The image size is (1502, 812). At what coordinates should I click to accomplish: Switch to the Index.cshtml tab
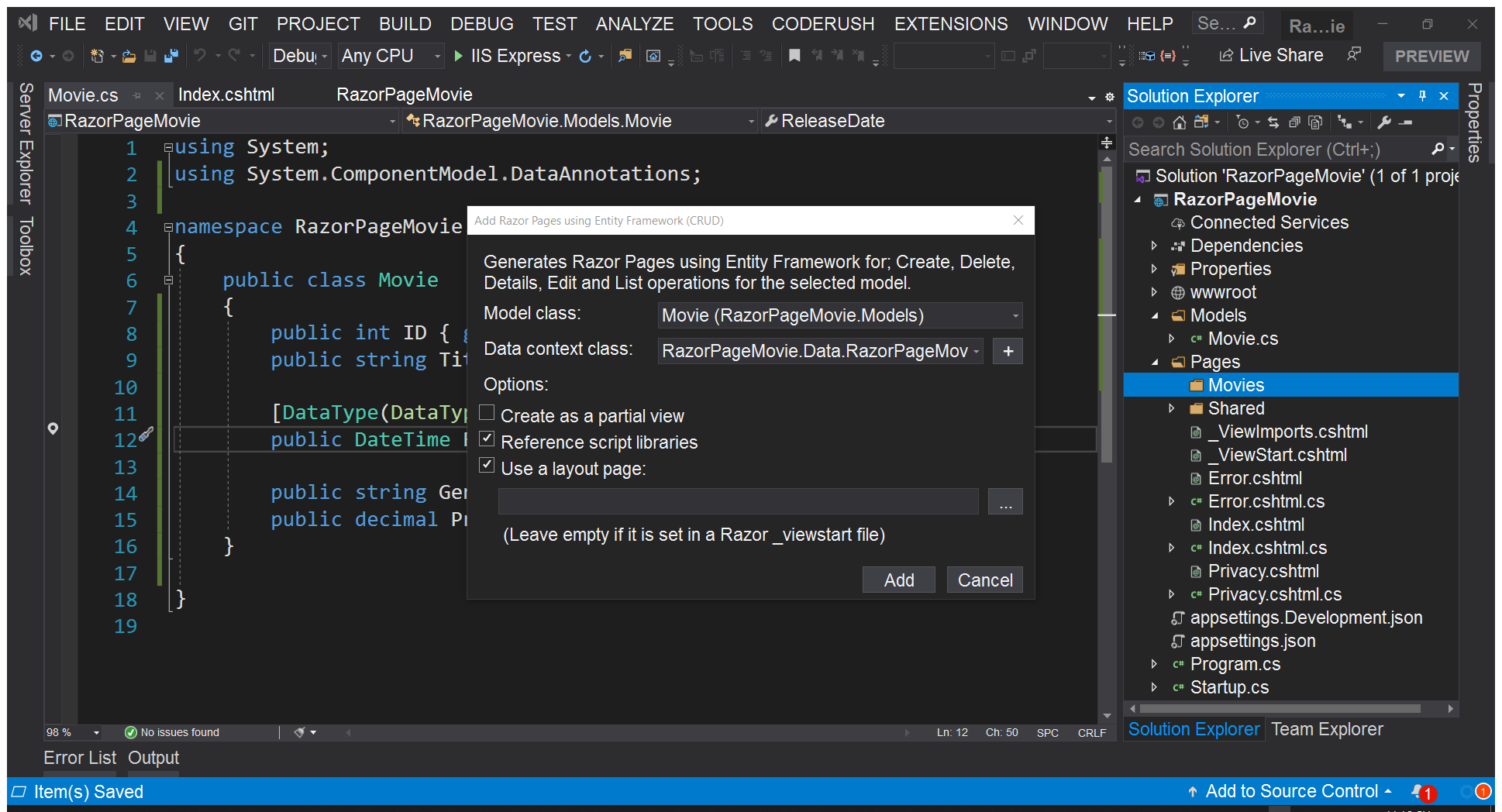click(x=226, y=95)
